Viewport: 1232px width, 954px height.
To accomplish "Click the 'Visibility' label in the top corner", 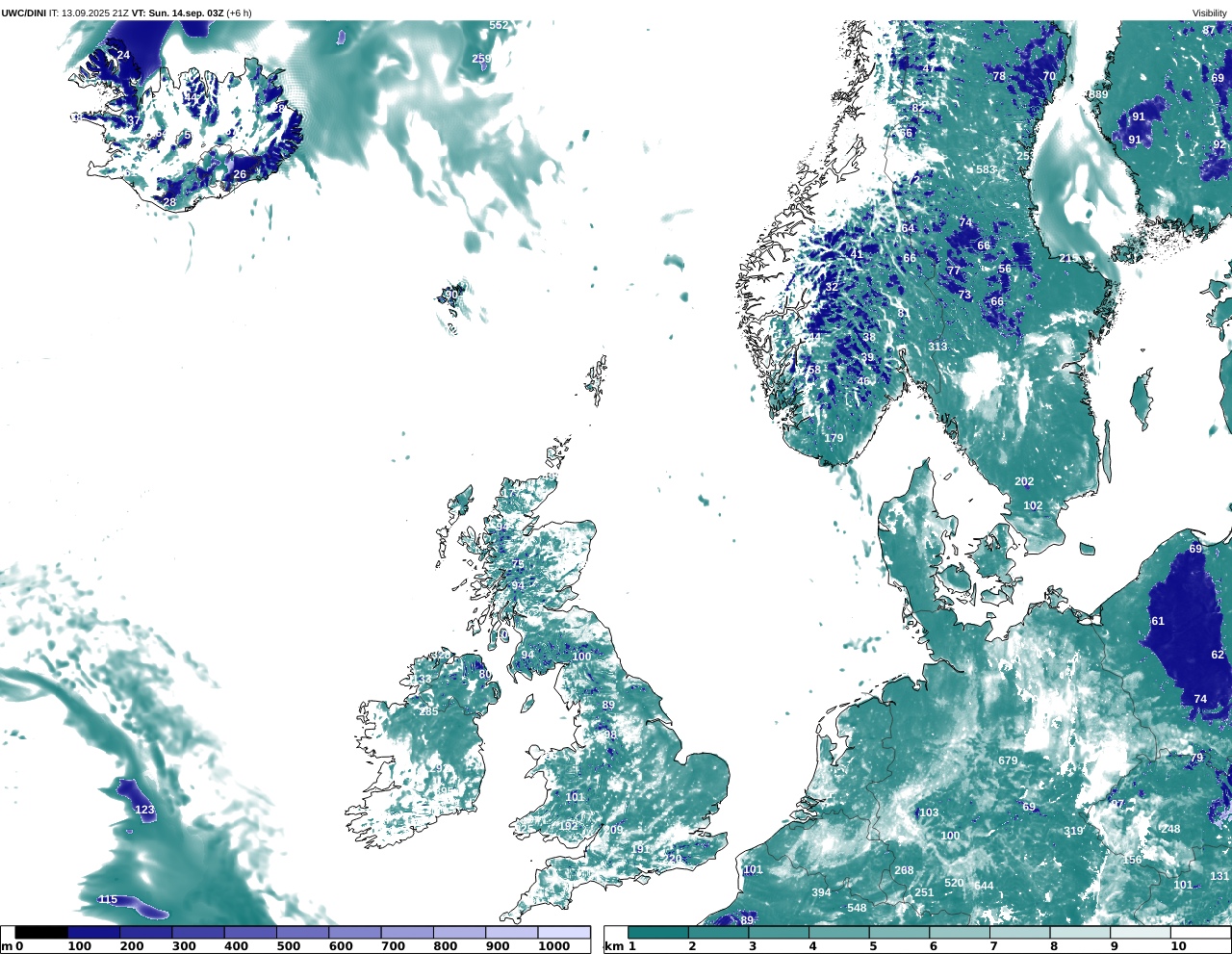I will pos(1210,13).
